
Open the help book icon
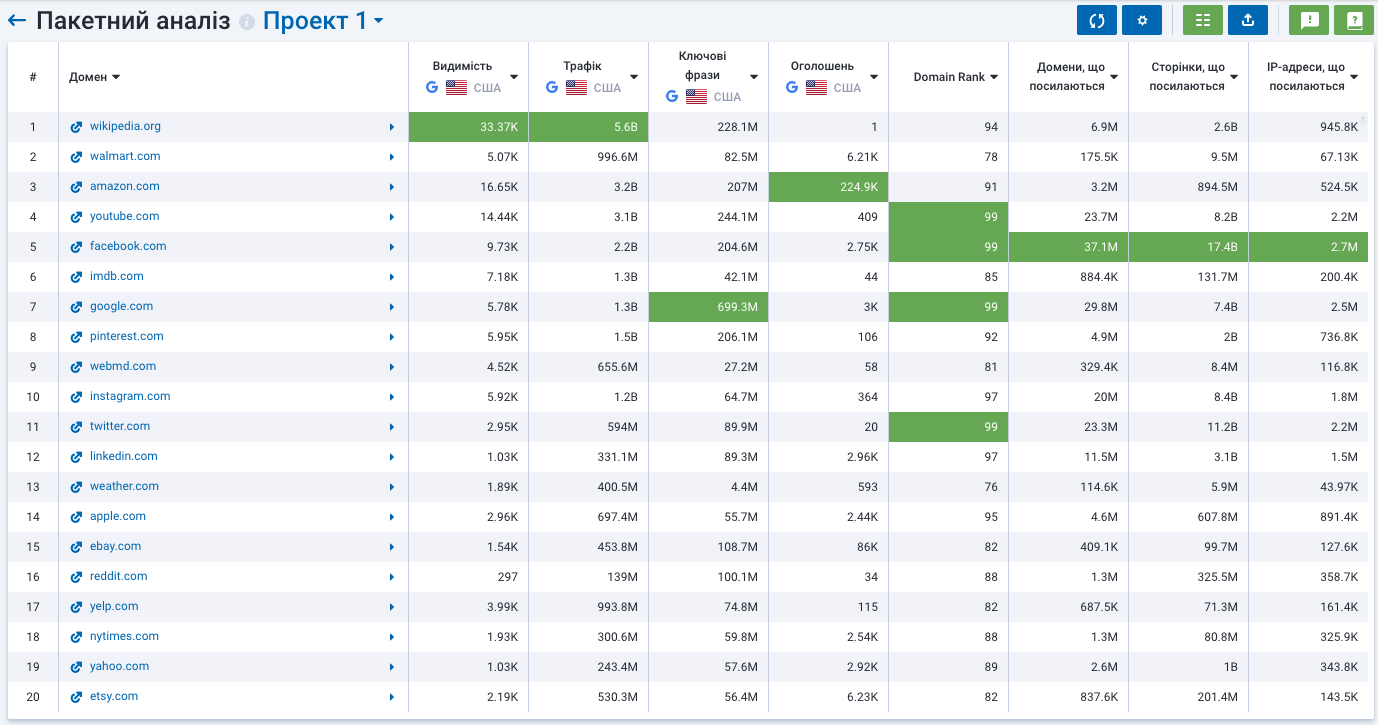1354,20
